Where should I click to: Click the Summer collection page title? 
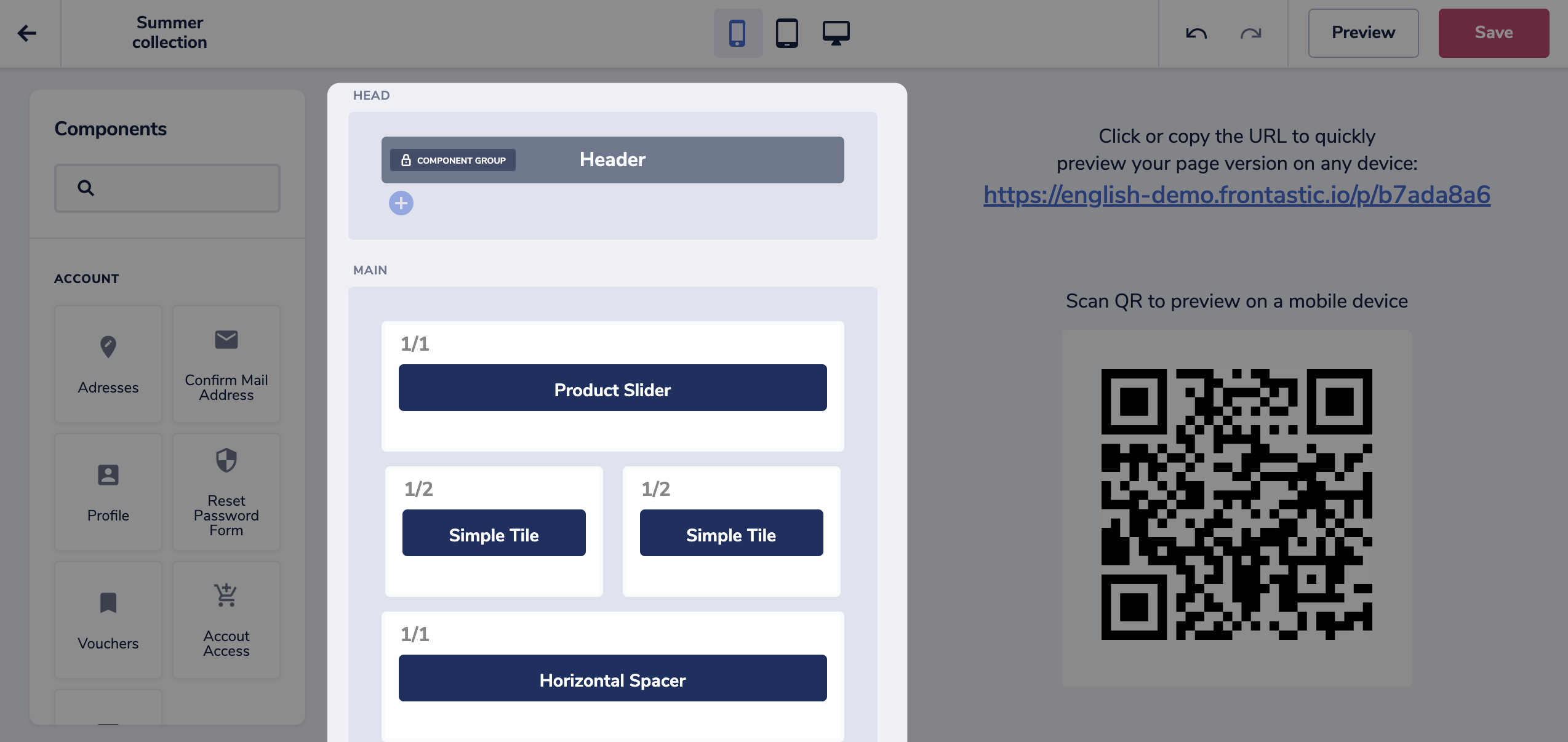170,33
